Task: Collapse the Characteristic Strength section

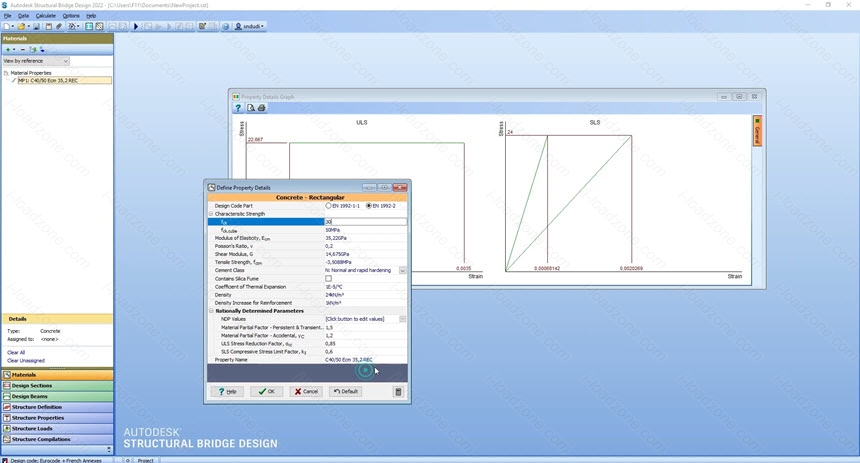Action: [211, 214]
